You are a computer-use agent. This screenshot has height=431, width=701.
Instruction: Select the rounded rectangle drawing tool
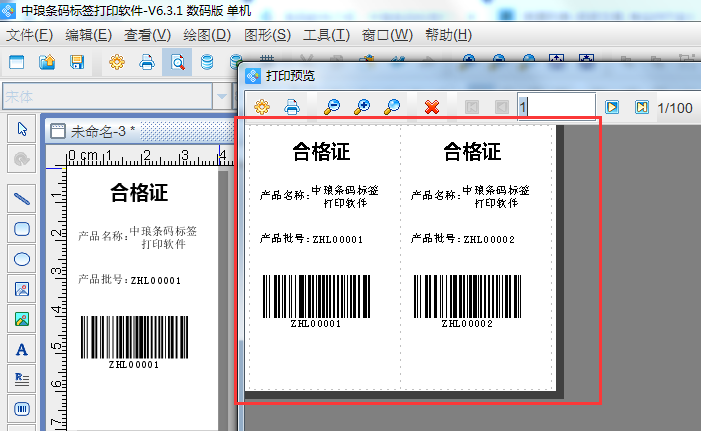tap(22, 228)
